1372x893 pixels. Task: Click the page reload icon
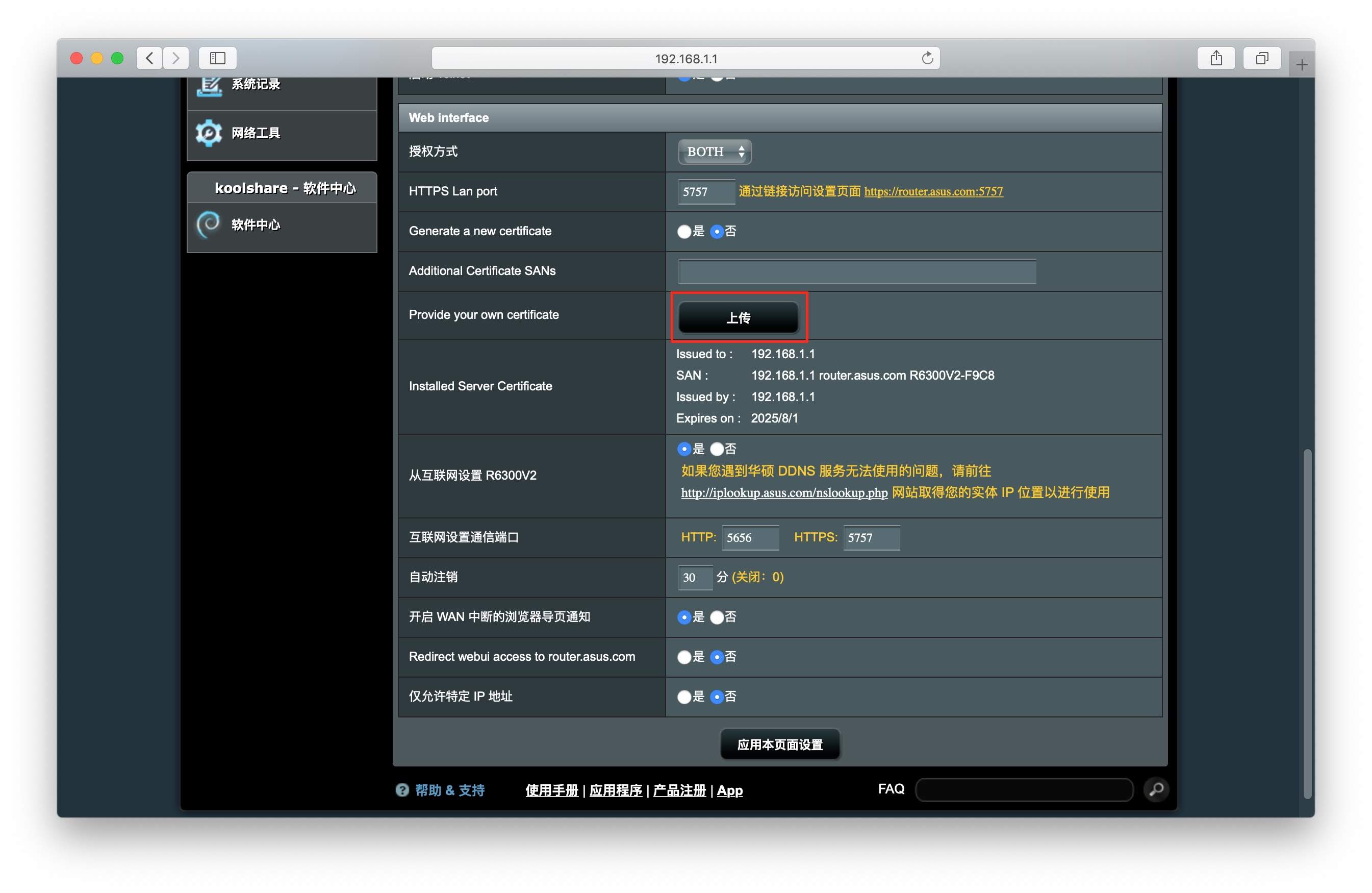[927, 58]
